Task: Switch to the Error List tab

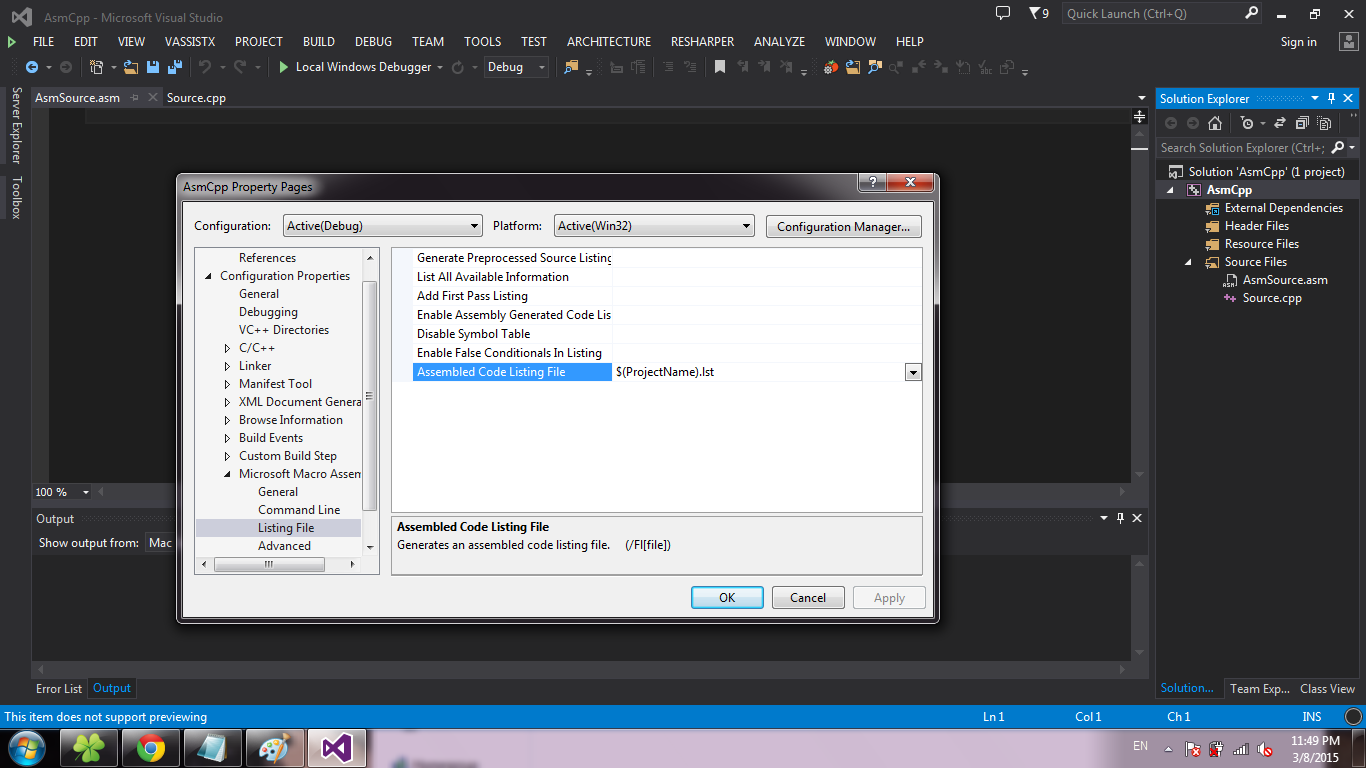Action: 59,688
